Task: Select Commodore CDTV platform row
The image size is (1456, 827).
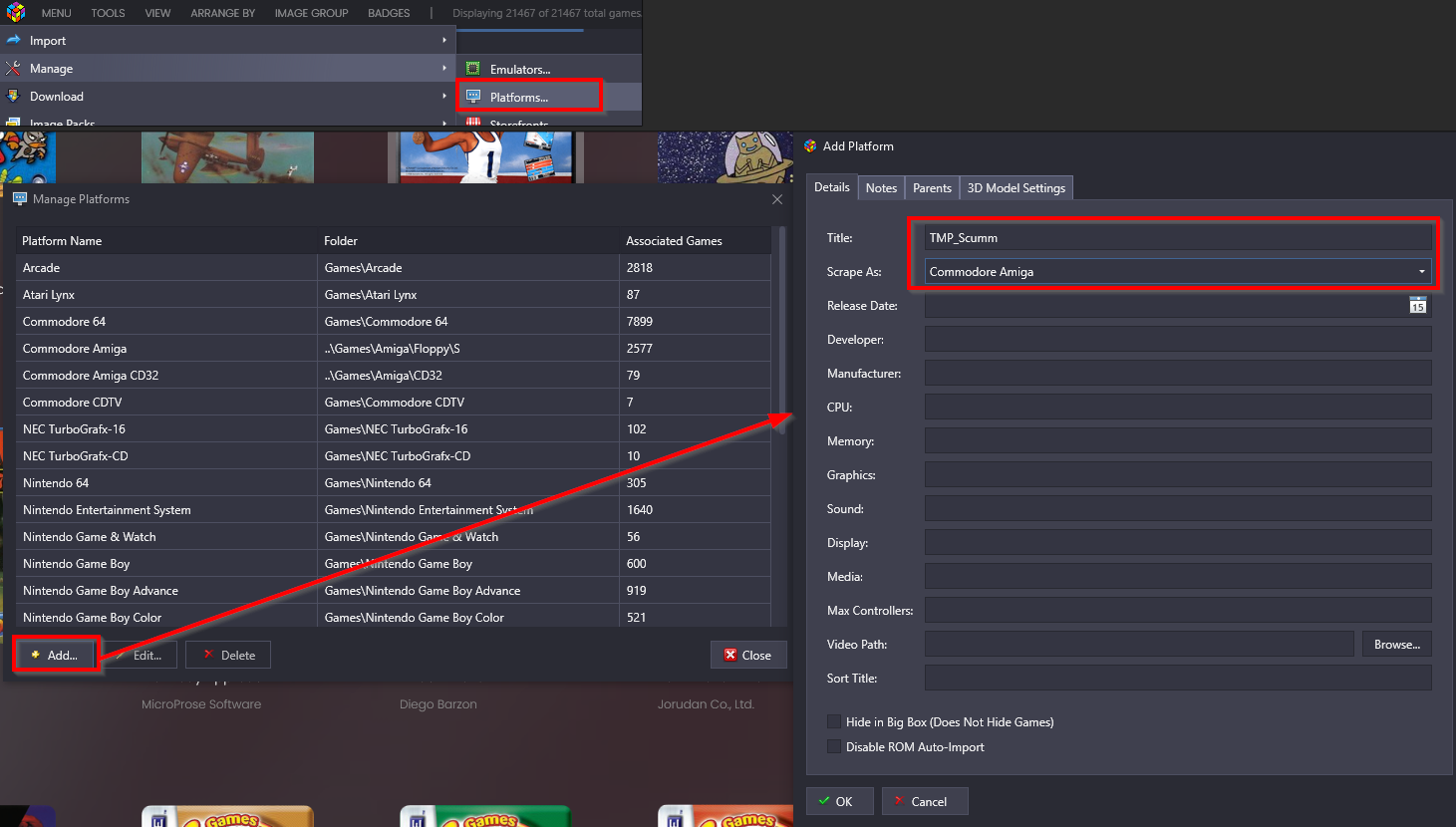Action: (394, 402)
